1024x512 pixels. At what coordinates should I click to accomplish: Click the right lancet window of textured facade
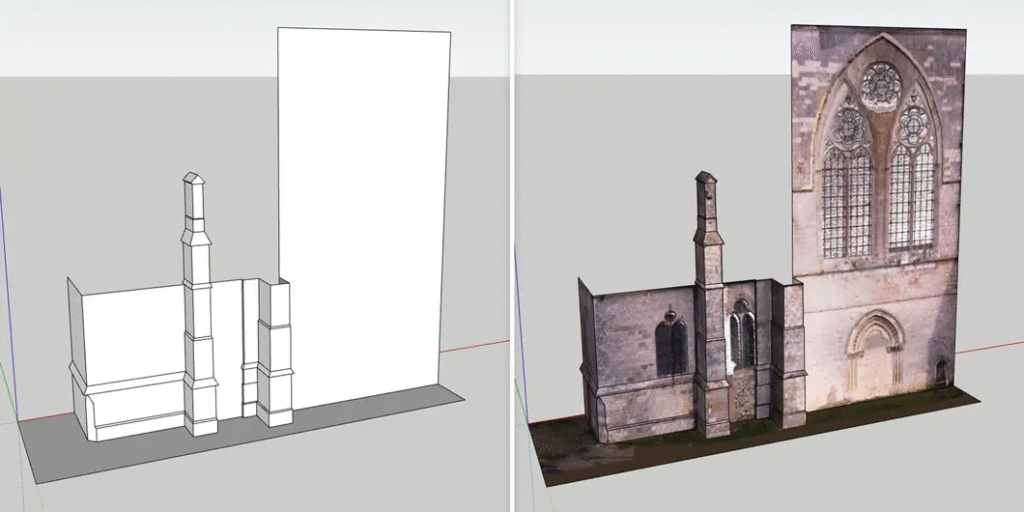click(912, 190)
